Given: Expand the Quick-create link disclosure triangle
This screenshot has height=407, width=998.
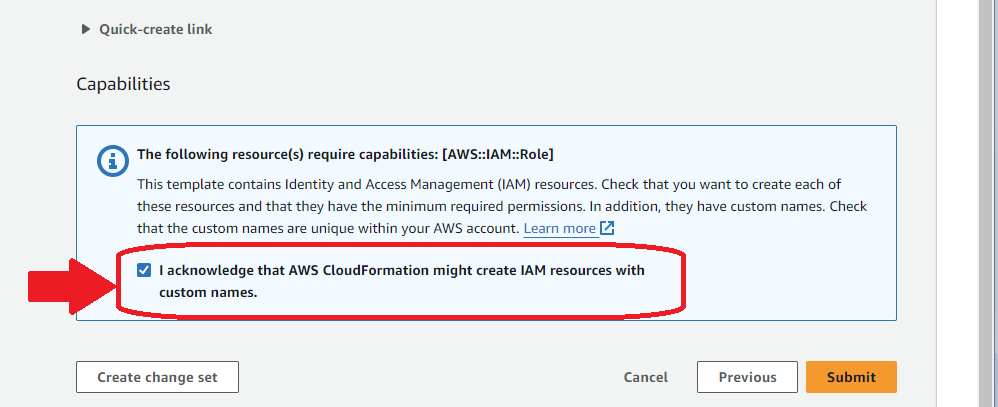Looking at the screenshot, I should coord(86,29).
